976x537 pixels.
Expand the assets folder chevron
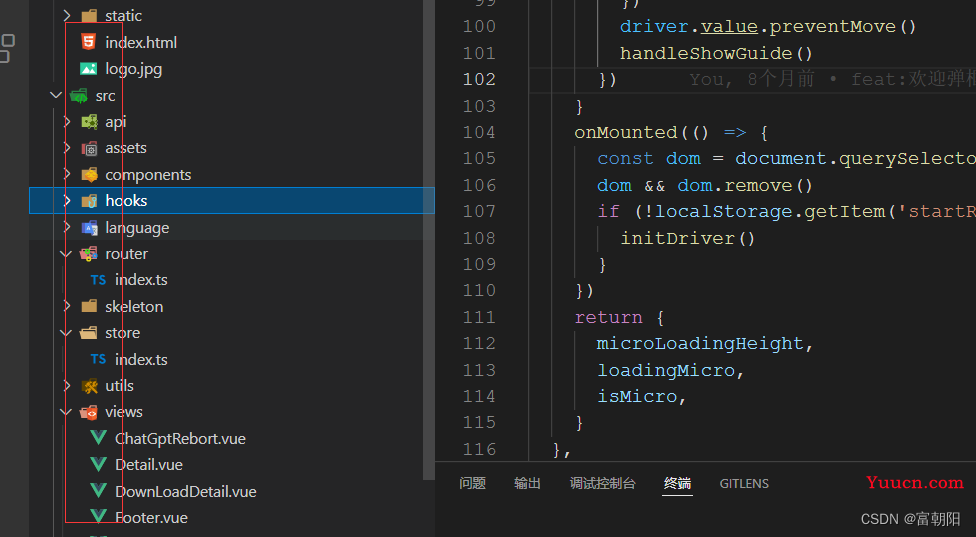67,148
